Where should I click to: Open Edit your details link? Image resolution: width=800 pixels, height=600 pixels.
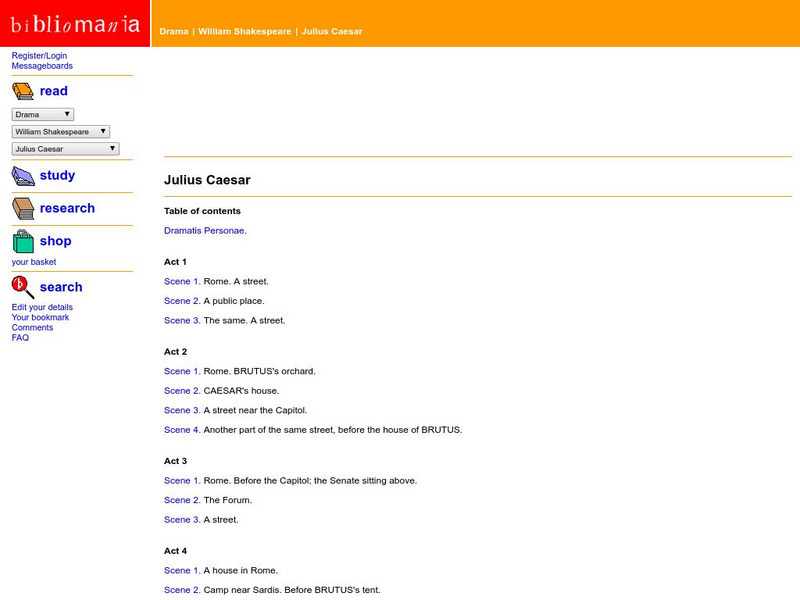[42, 307]
